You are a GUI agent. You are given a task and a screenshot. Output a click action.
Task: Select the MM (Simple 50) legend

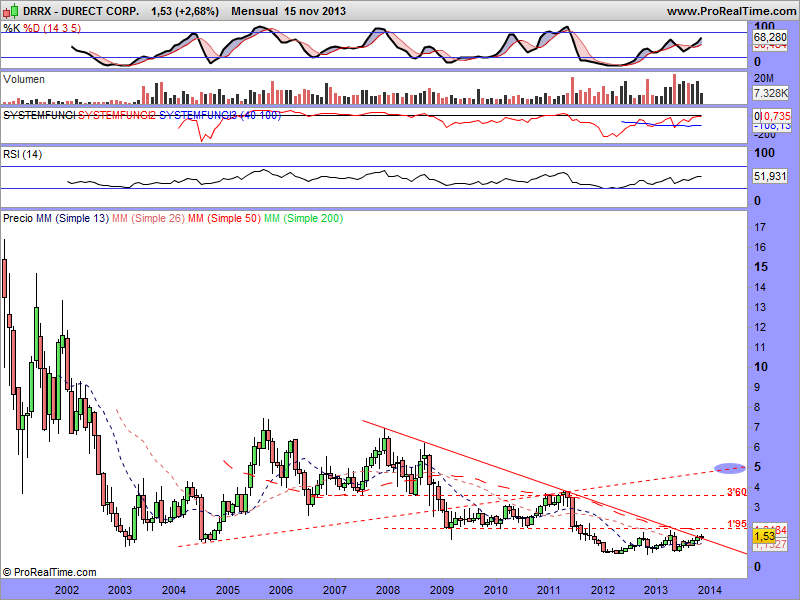[x=224, y=218]
